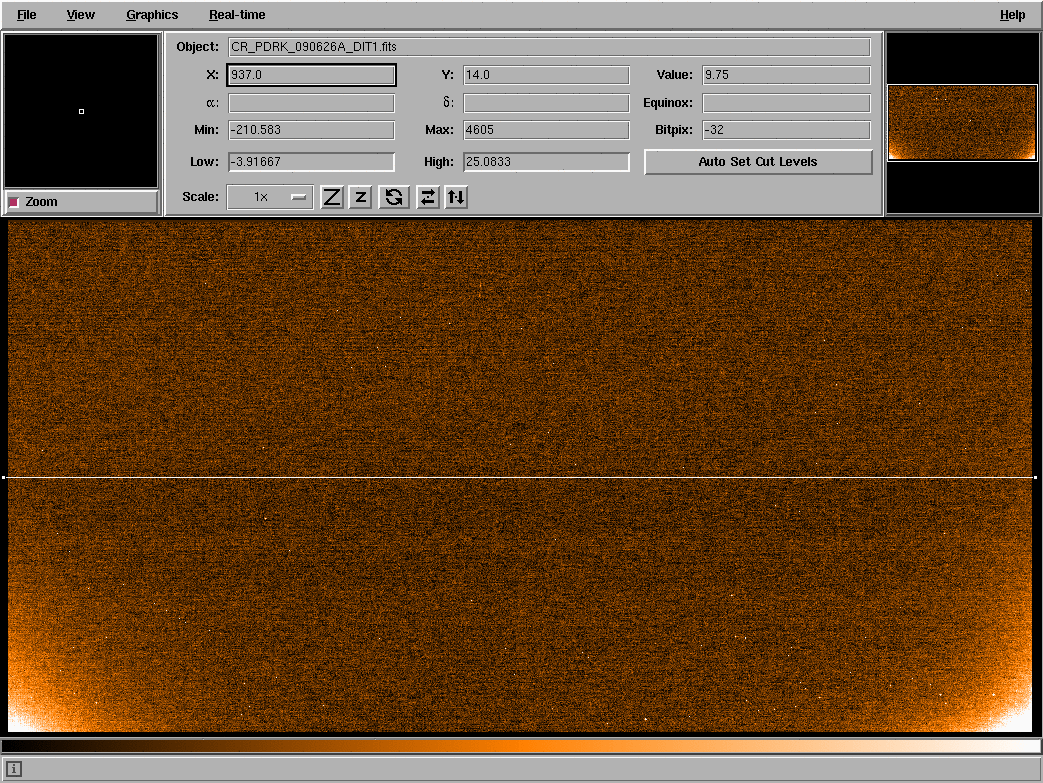Click the info icon in status bar
The height and width of the screenshot is (783, 1043).
pyautogui.click(x=14, y=770)
